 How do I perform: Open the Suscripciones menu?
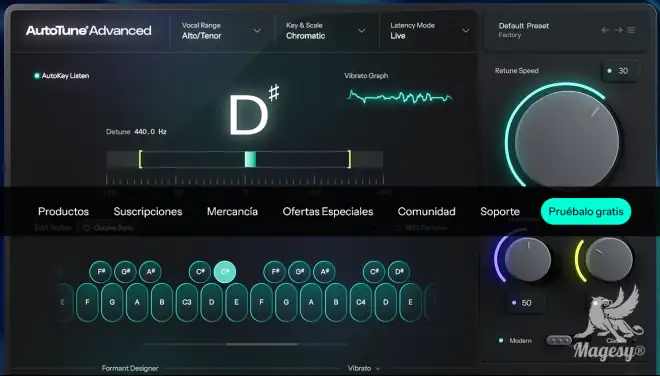[148, 211]
